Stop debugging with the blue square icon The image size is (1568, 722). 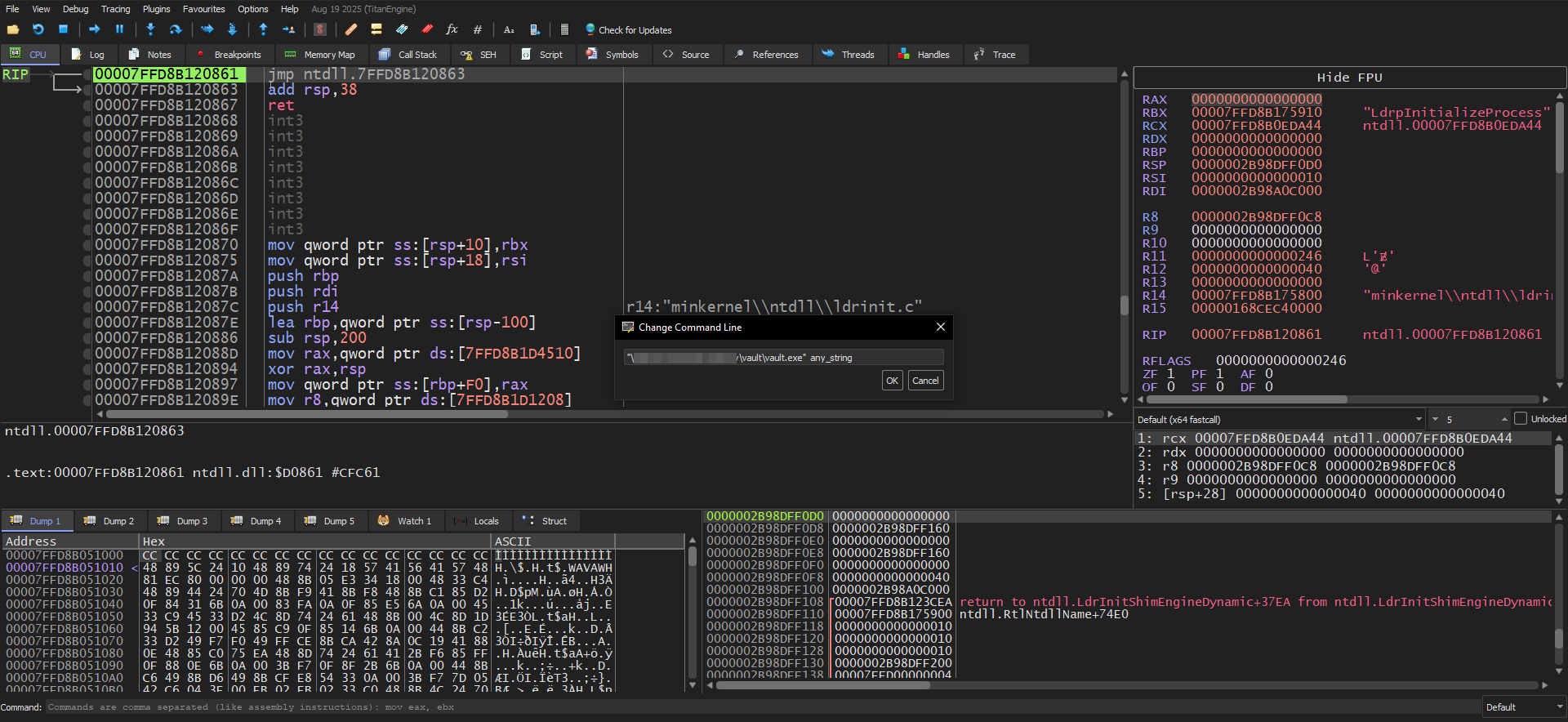63,29
